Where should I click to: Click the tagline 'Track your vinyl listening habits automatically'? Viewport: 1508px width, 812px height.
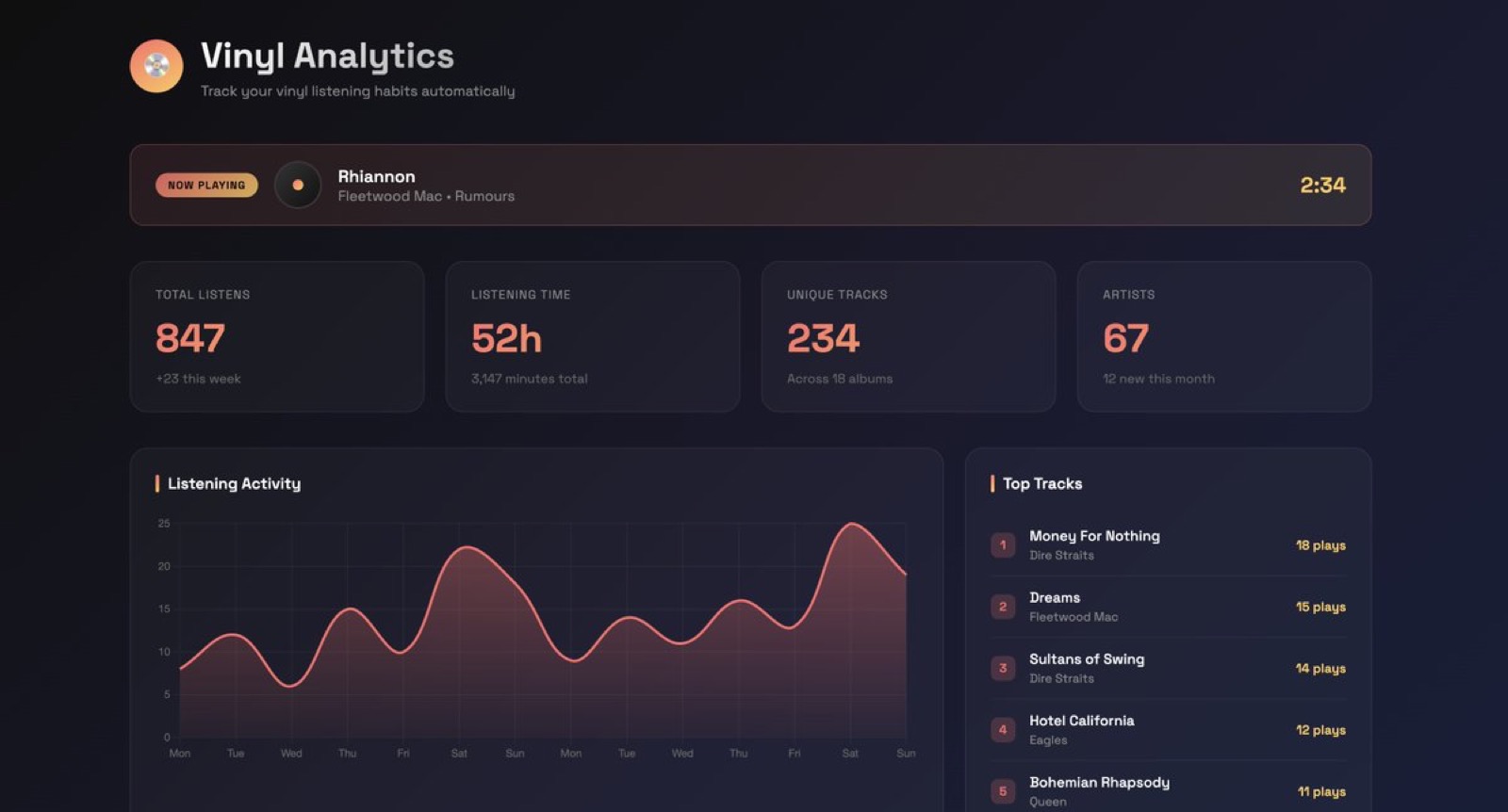click(x=357, y=91)
